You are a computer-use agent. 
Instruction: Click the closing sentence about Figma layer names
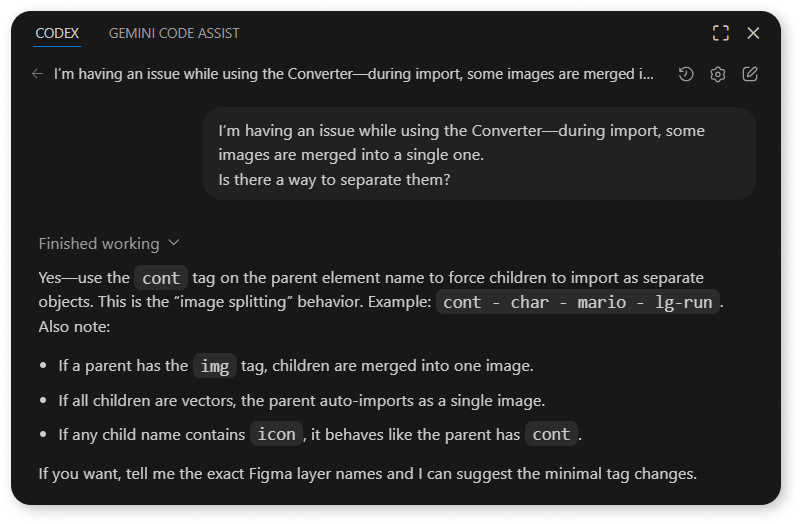pyautogui.click(x=367, y=472)
